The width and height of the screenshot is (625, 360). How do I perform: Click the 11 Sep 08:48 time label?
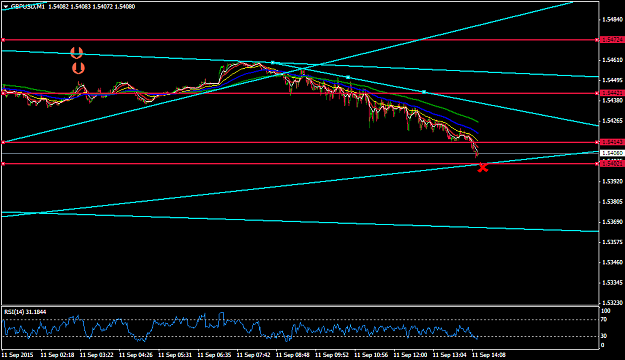293,355
